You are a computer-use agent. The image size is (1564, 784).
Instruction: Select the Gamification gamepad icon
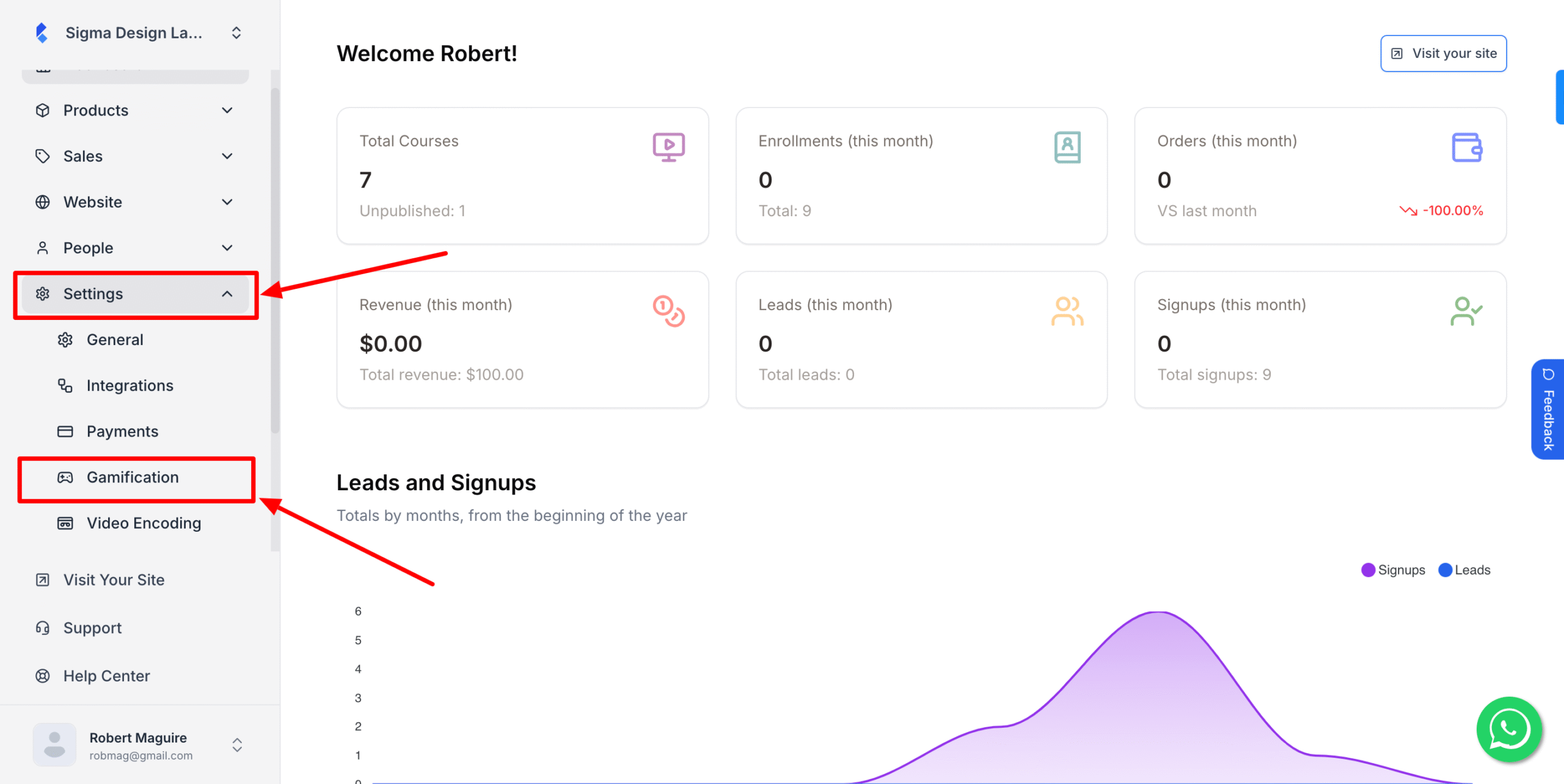(65, 477)
